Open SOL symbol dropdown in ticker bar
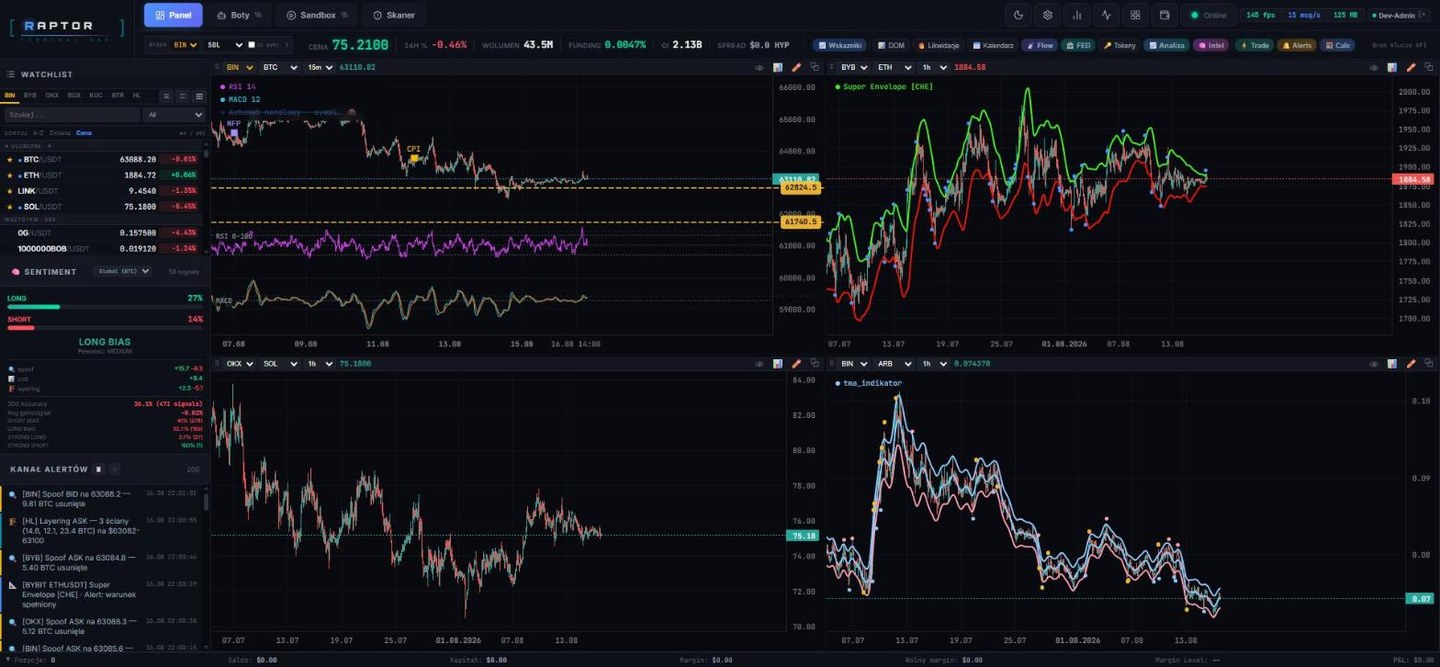 [224, 45]
